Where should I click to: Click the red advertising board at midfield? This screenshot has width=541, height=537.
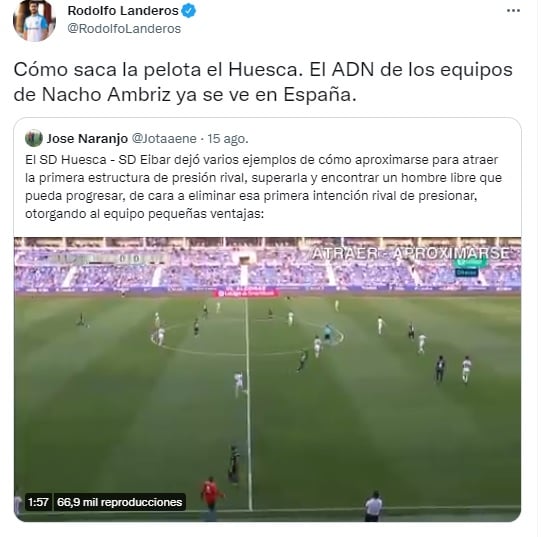pos(247,293)
